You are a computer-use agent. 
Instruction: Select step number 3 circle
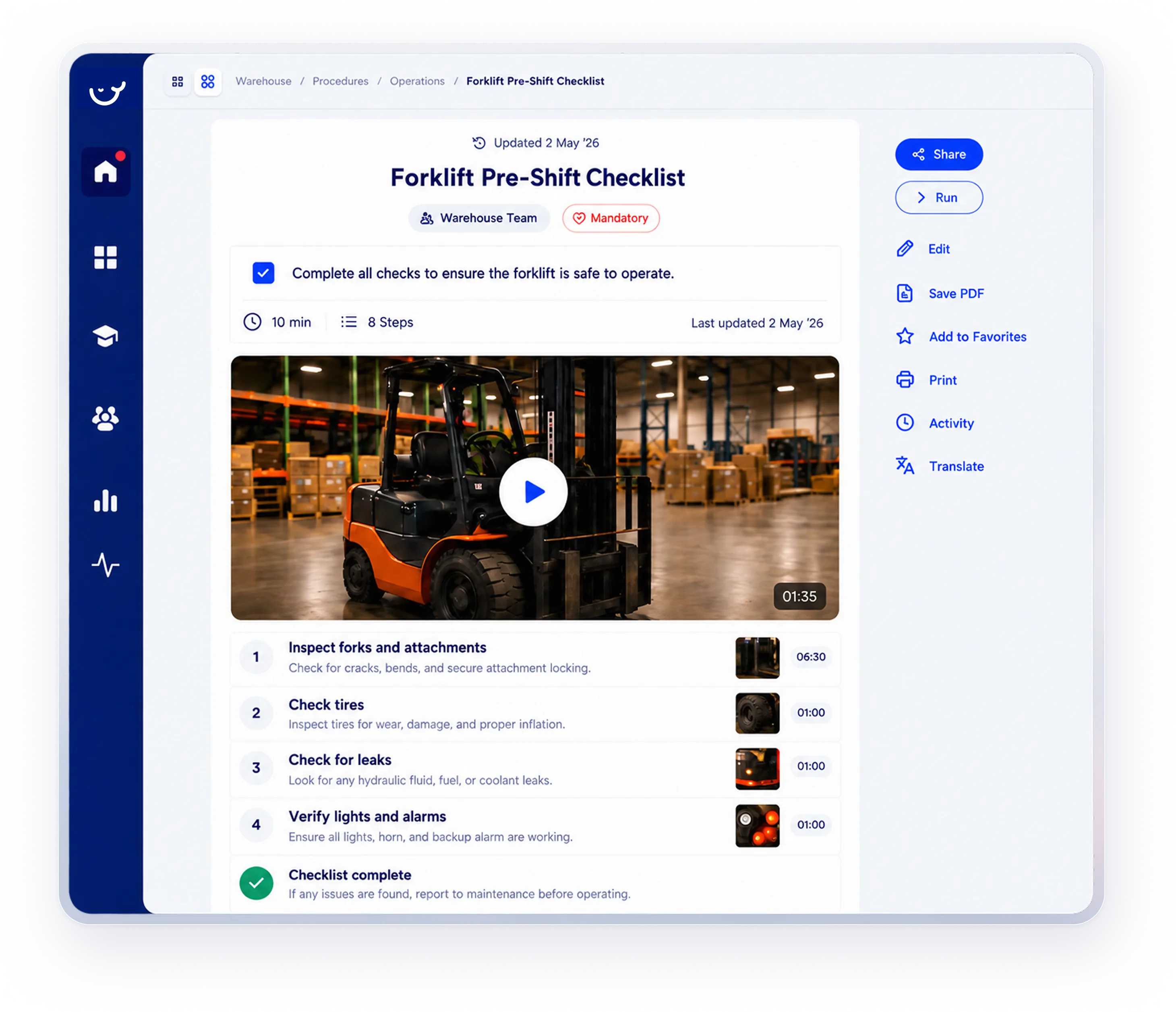257,768
